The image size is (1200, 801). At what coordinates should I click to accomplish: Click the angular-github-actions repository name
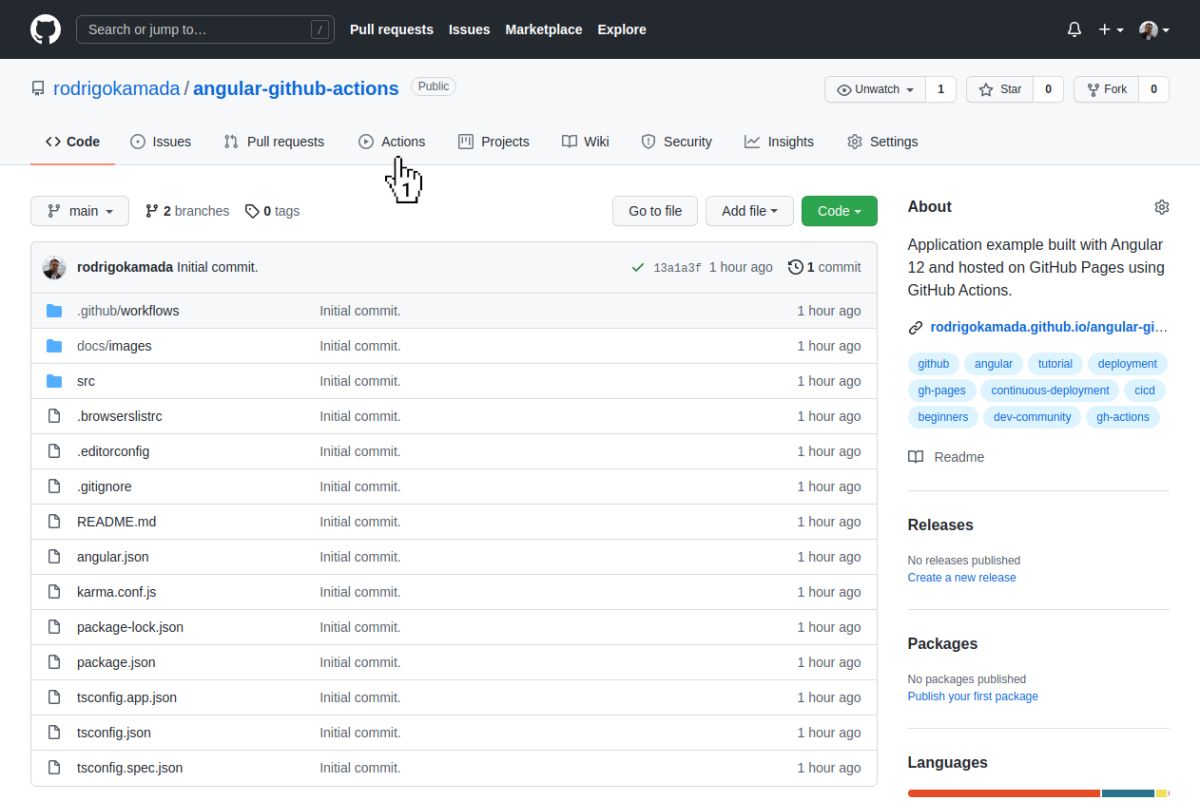(296, 88)
